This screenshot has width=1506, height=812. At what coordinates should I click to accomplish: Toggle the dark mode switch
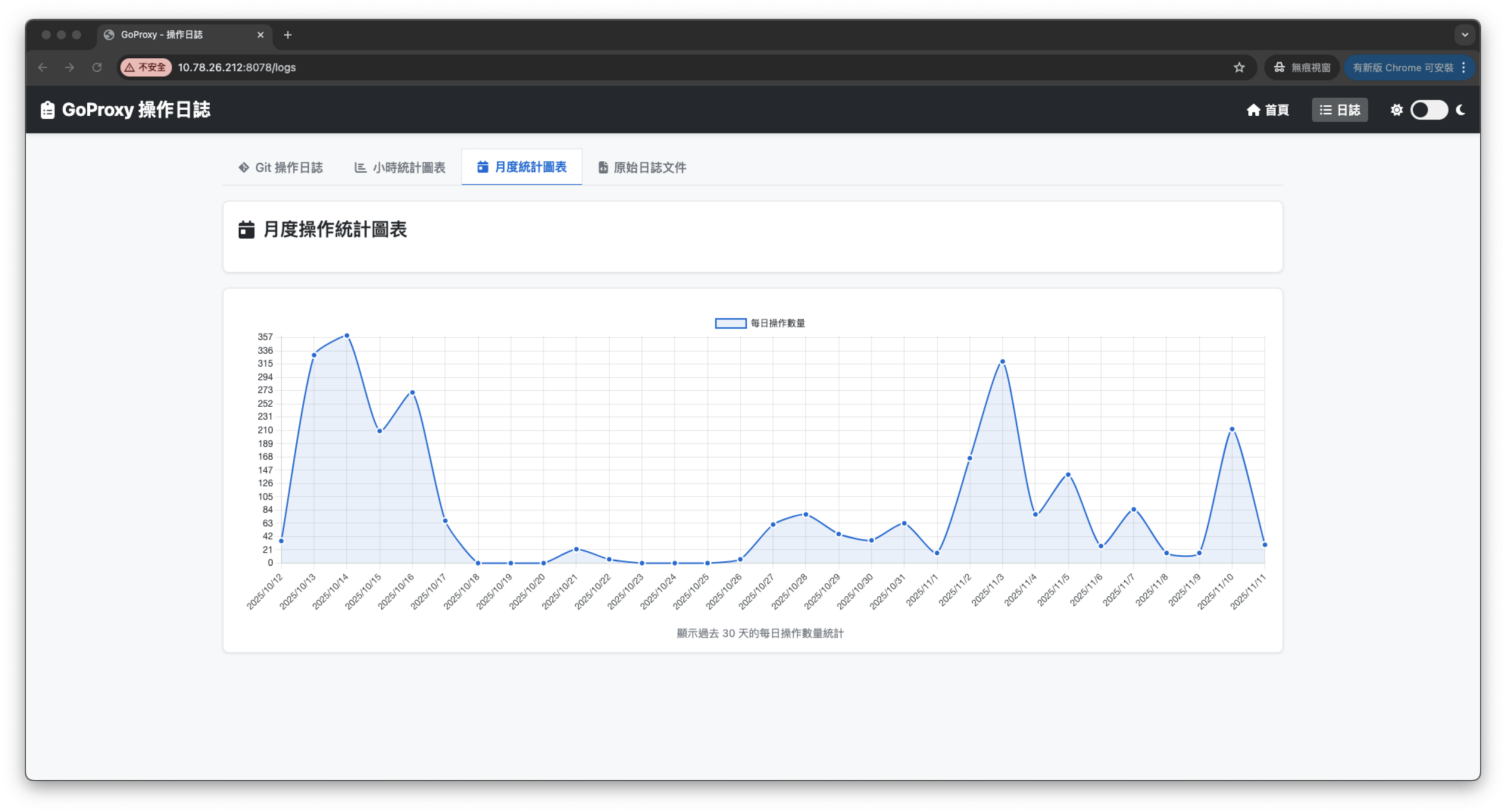[1428, 110]
